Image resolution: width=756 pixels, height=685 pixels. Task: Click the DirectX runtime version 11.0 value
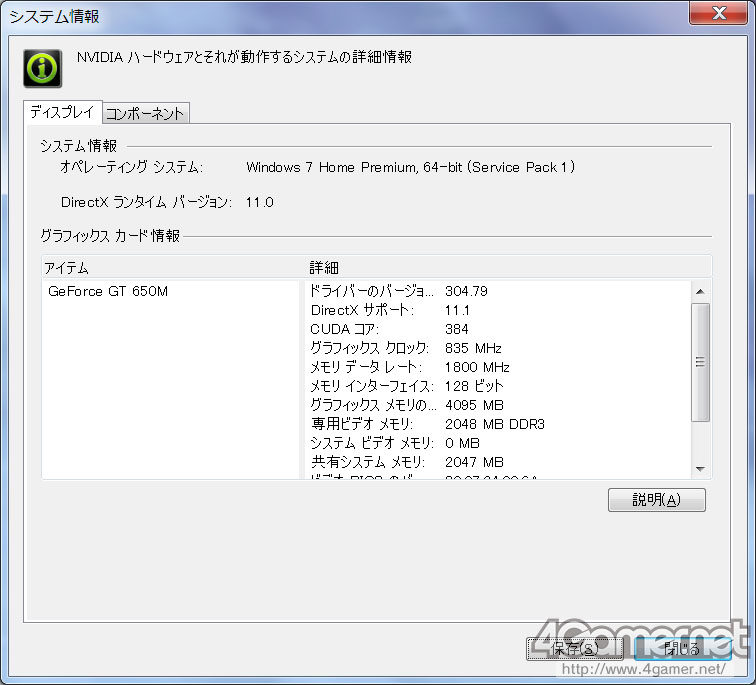click(x=259, y=202)
